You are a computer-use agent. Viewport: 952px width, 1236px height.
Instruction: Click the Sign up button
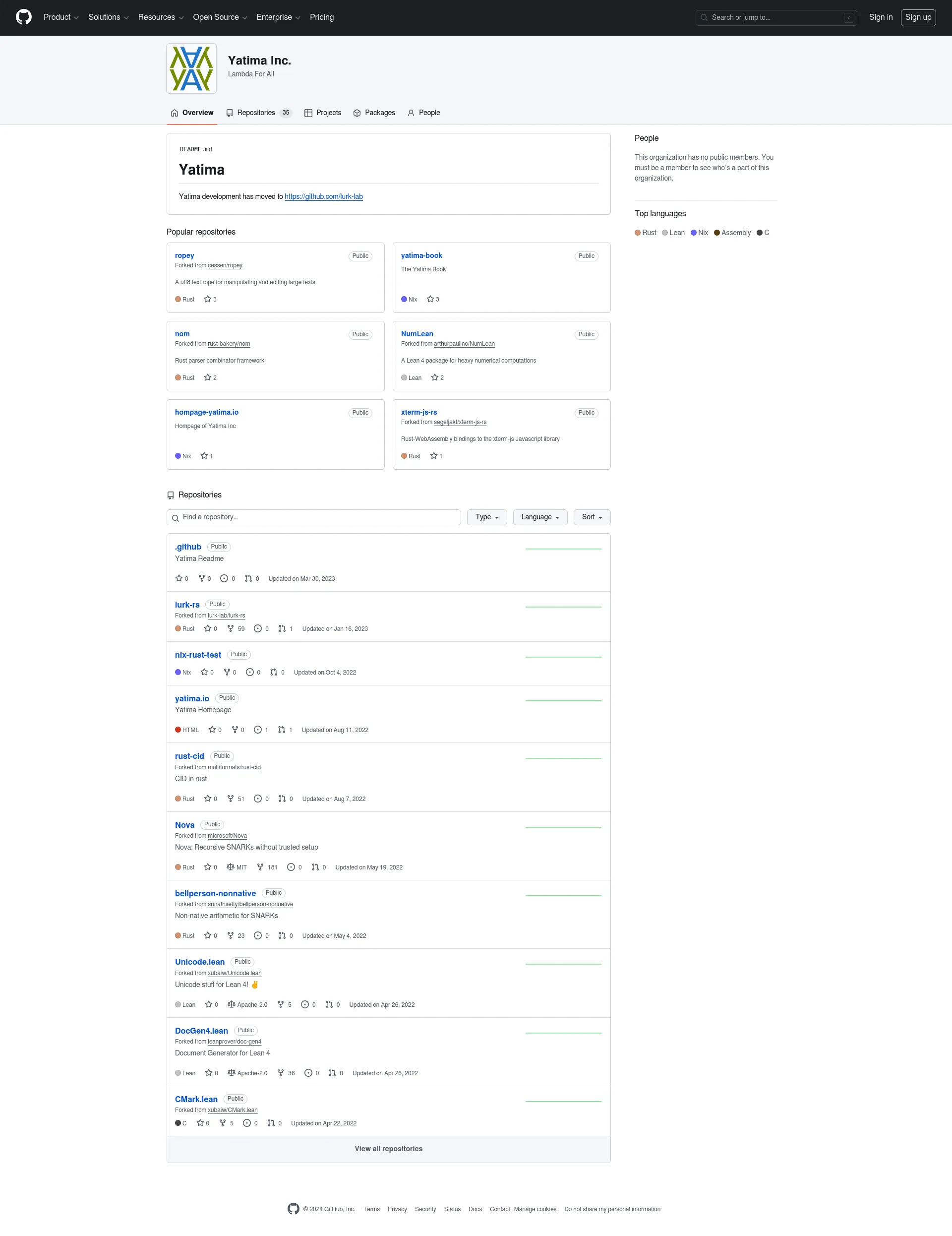pos(918,17)
